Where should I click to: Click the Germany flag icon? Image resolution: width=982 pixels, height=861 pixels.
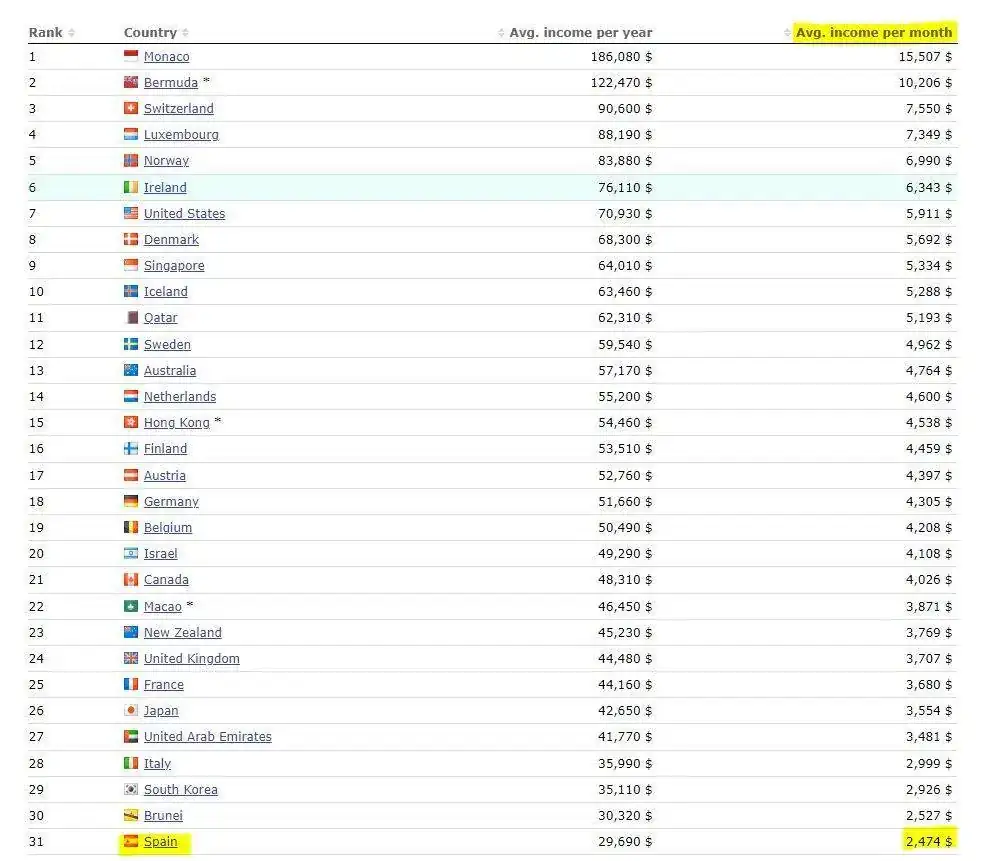(x=131, y=502)
